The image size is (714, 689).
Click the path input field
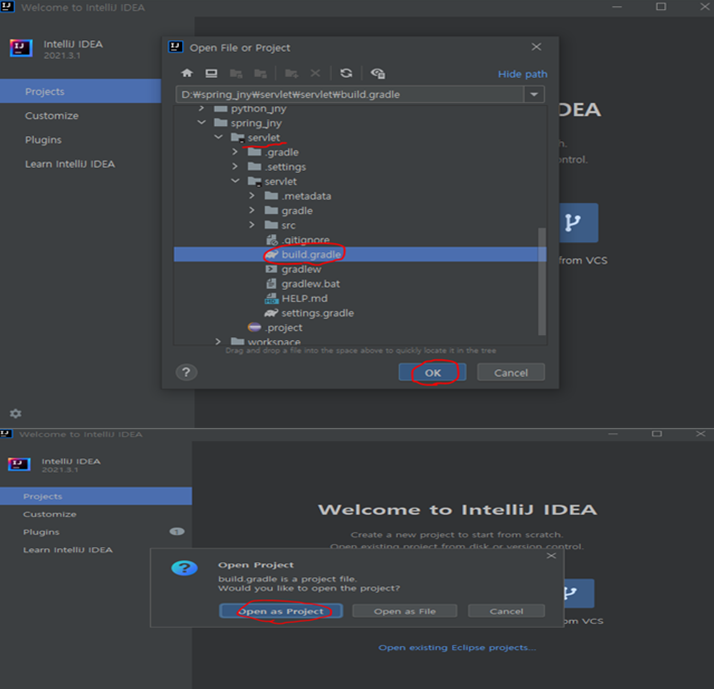pos(350,95)
